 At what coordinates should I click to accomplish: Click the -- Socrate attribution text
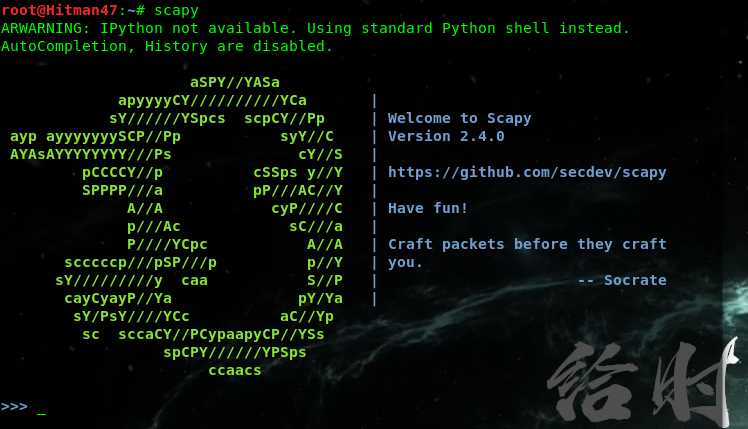click(622, 280)
